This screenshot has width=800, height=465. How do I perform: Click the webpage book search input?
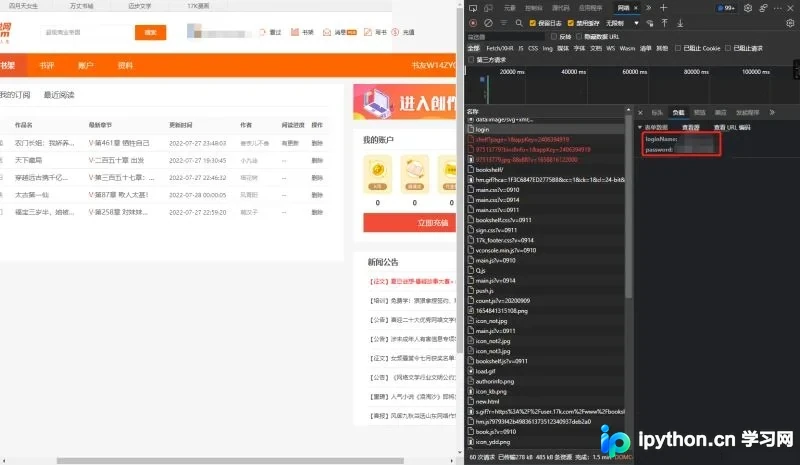coord(88,32)
